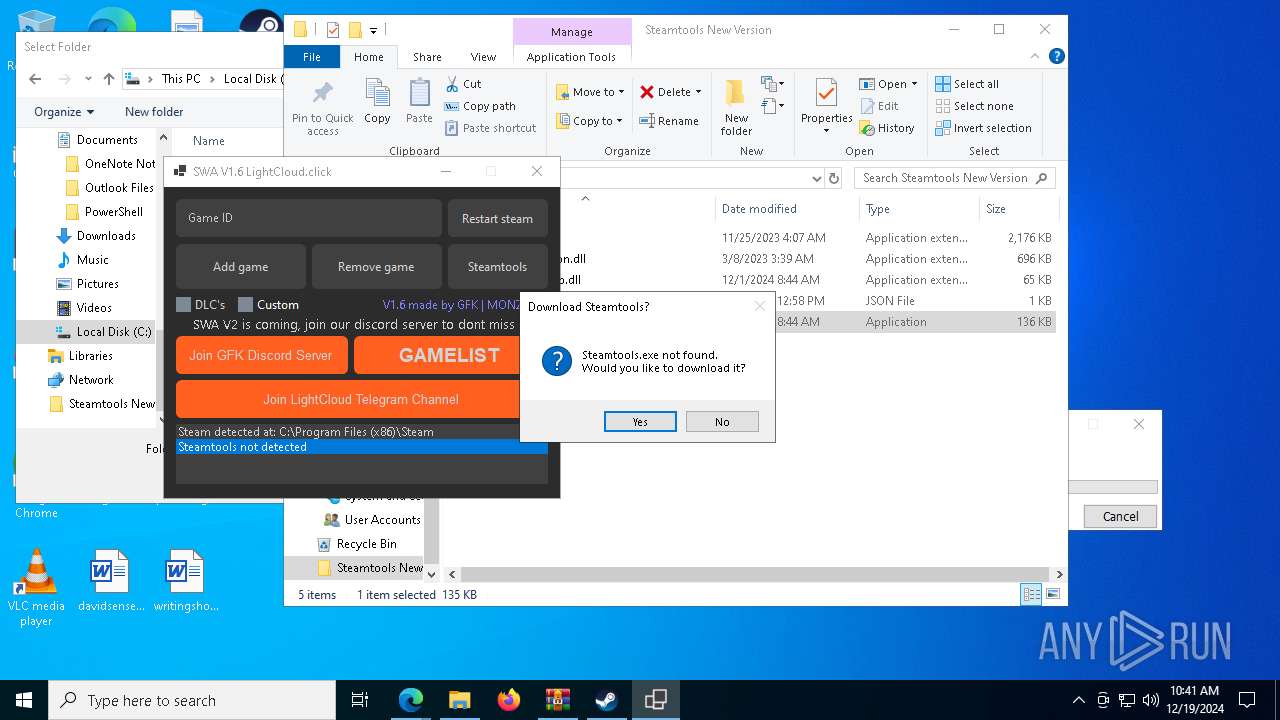Screen dimensions: 1280x720
Task: Collapse the Explorer ribbon
Action: tap(1037, 57)
